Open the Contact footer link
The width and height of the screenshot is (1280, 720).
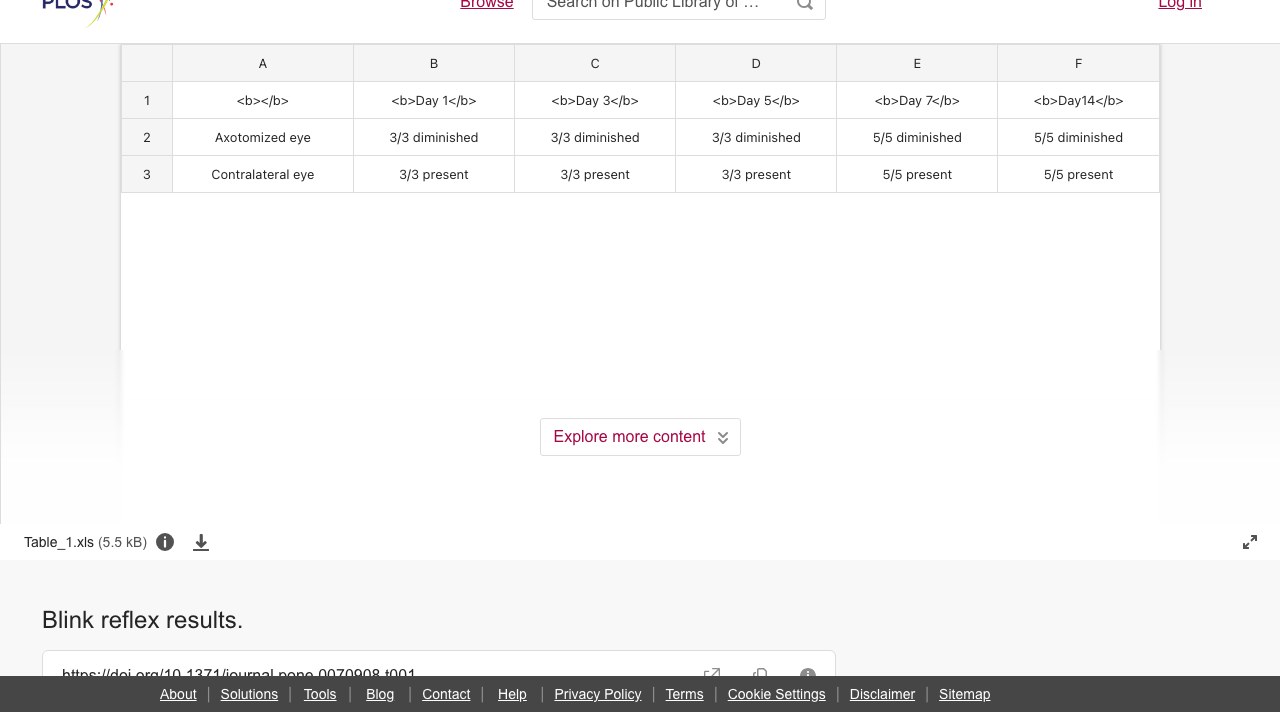[x=446, y=694]
